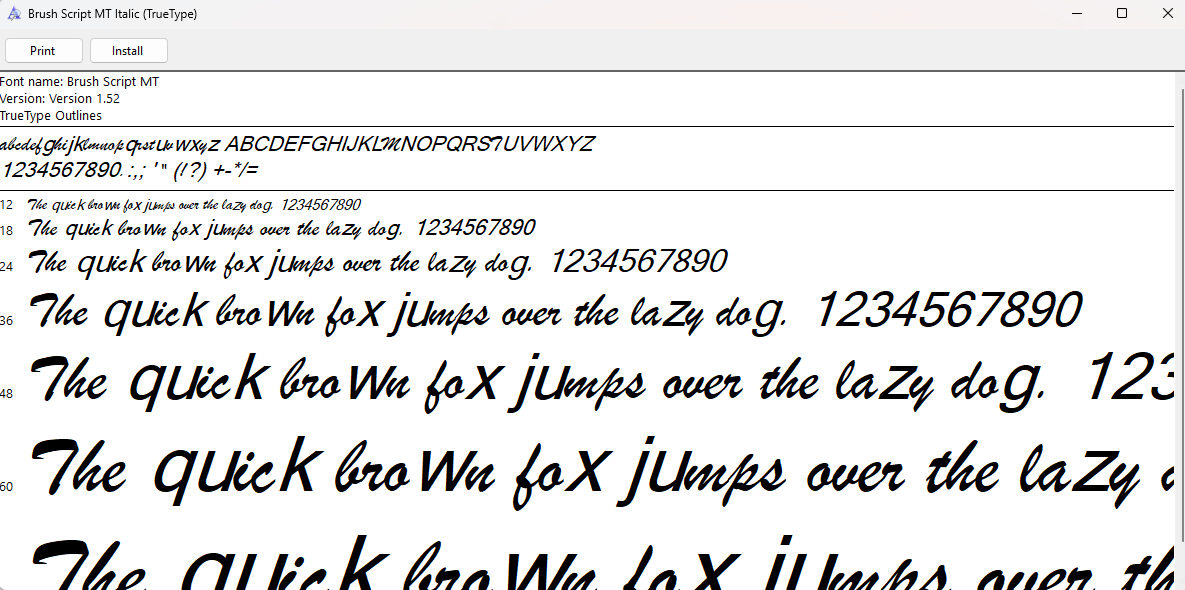Screen dimensions: 1185x590
Task: Click the size 60 label
Action: pyautogui.click(x=7, y=487)
